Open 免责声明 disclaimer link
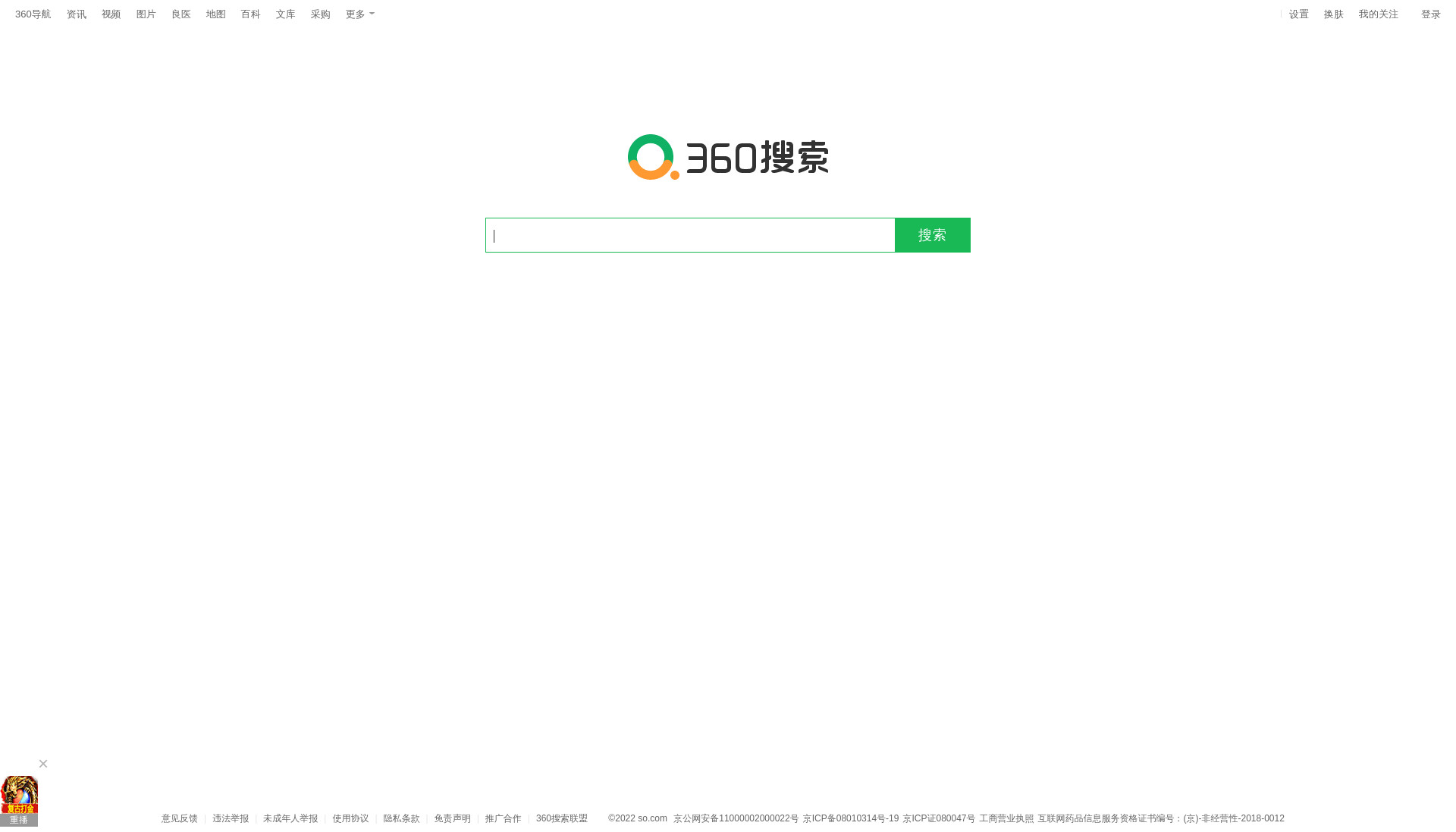The width and height of the screenshot is (1456, 832). click(453, 819)
